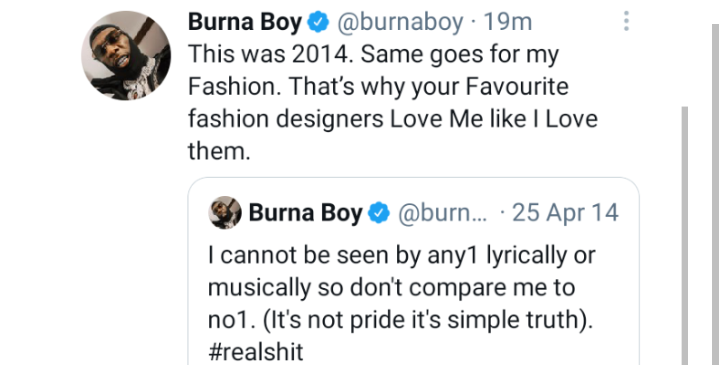Screen dimensions: 719x365
Task: Open the small avatar in the quoted tweet
Action: 225,213
